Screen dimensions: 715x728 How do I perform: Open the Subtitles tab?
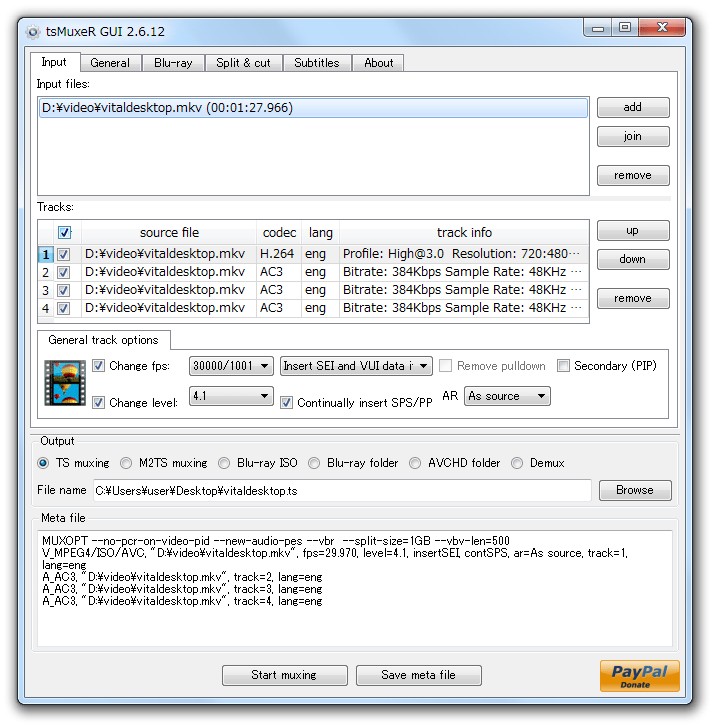pyautogui.click(x=316, y=62)
